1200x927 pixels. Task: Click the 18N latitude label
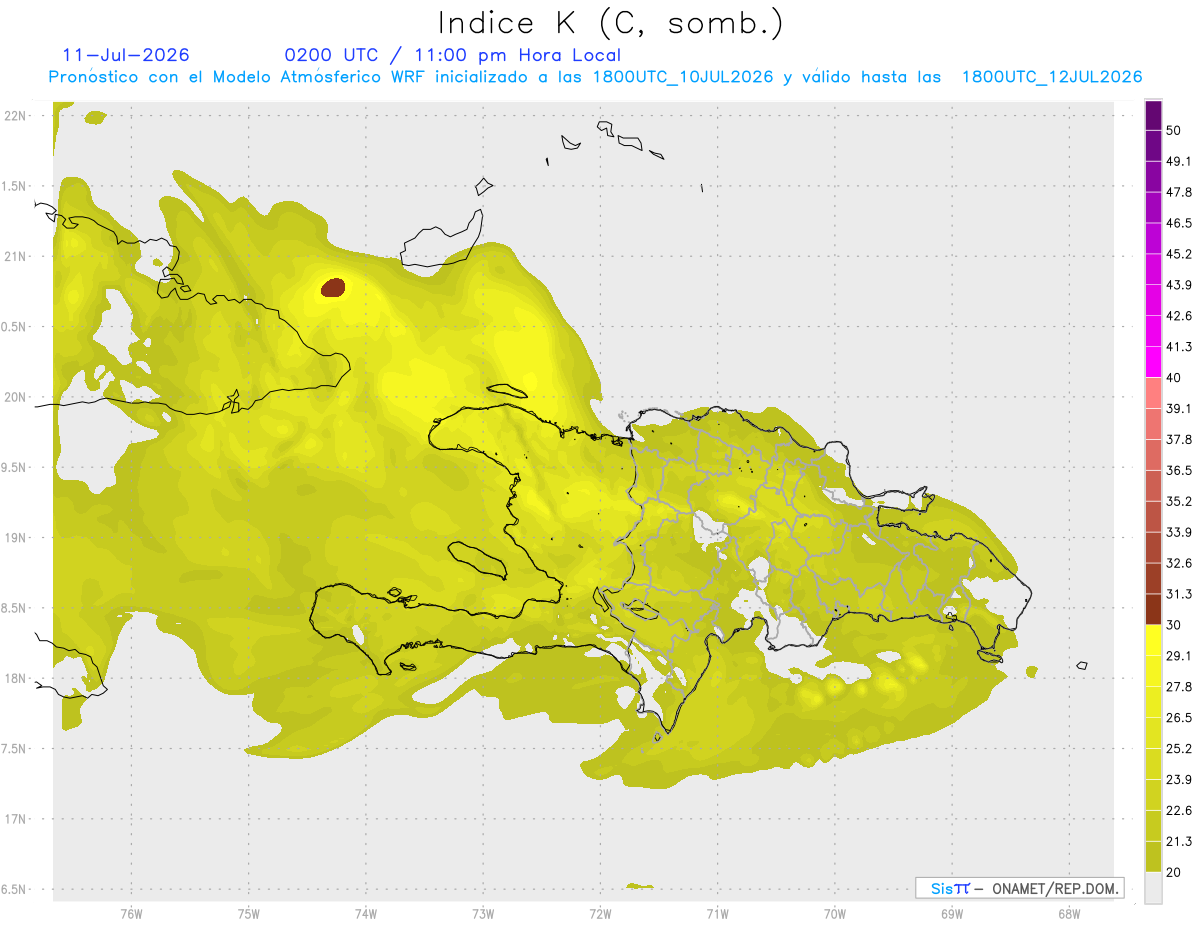click(x=17, y=679)
